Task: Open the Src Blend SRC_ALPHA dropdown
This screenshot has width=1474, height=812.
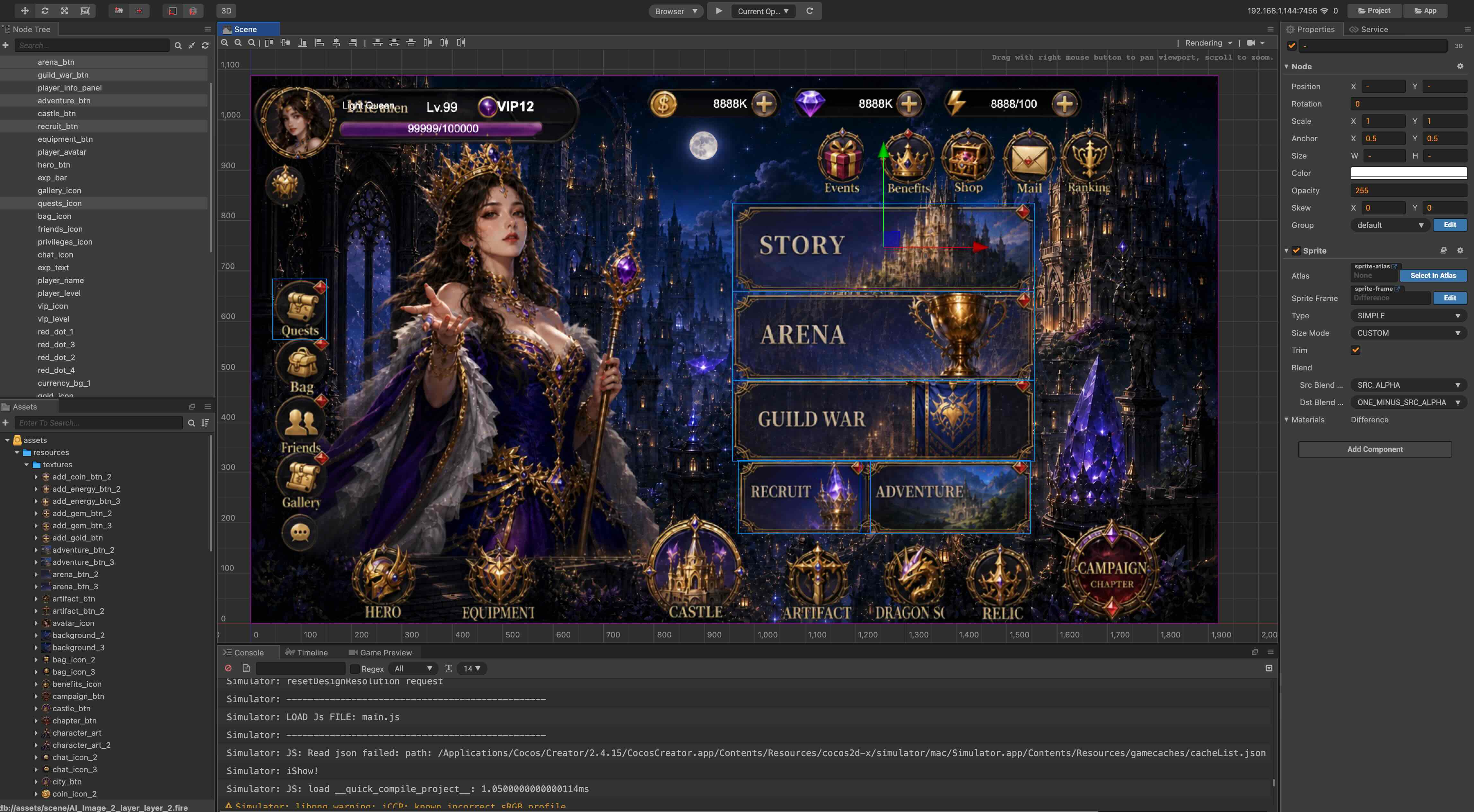Action: click(1408, 385)
